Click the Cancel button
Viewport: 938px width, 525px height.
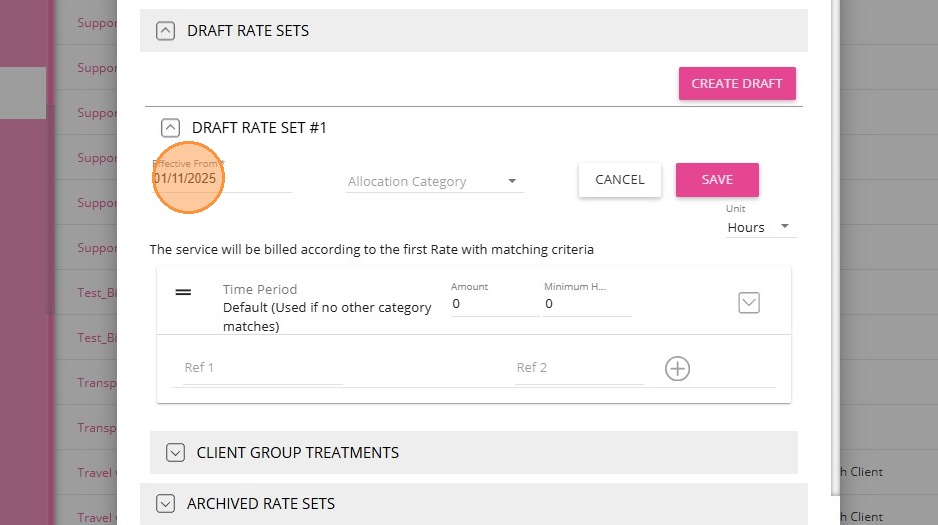(x=619, y=180)
